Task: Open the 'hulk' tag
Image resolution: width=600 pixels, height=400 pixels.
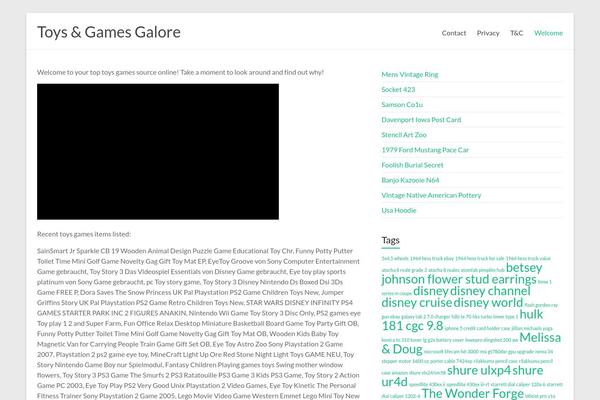Action: click(x=531, y=315)
